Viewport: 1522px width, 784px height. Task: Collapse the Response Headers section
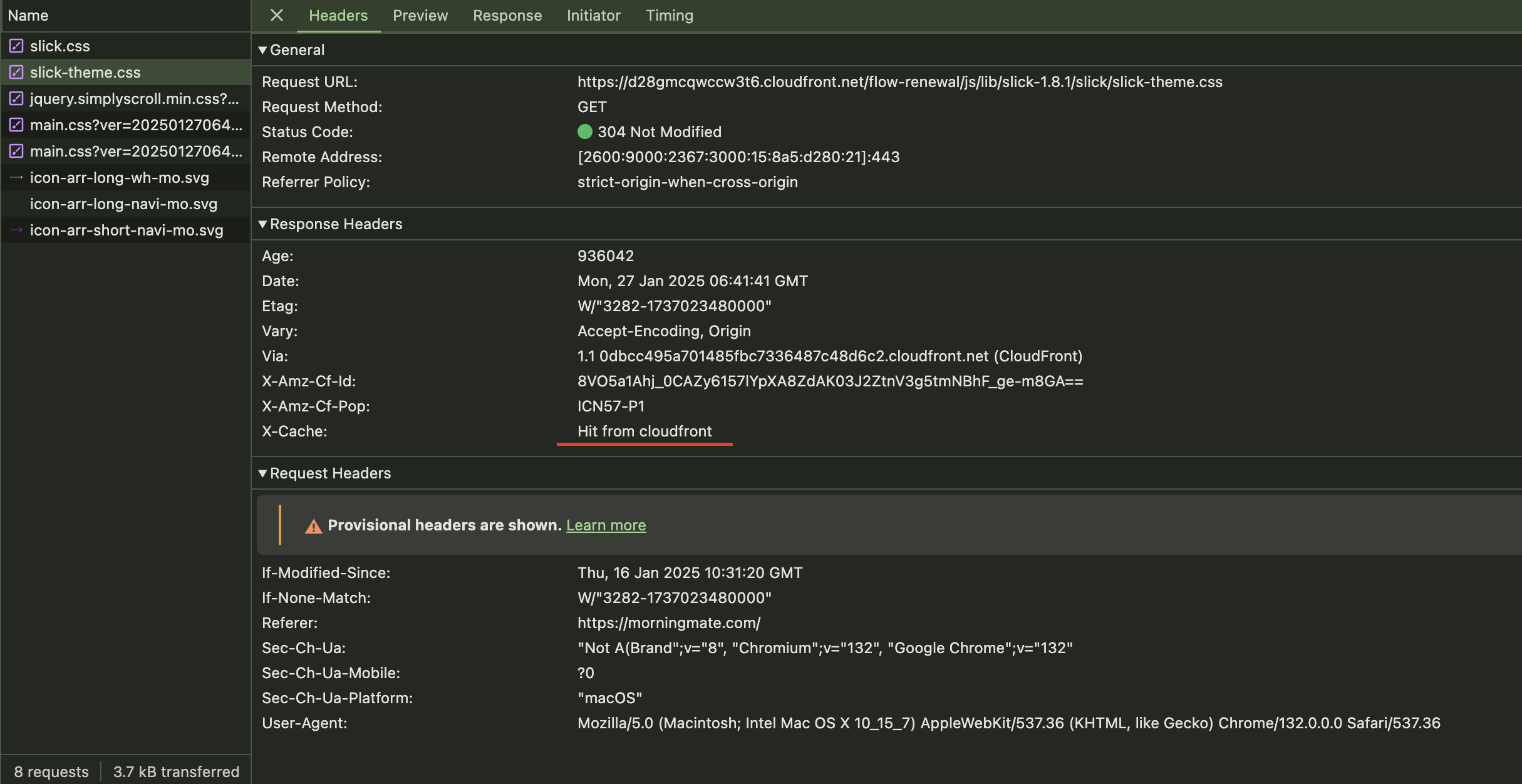(x=263, y=224)
